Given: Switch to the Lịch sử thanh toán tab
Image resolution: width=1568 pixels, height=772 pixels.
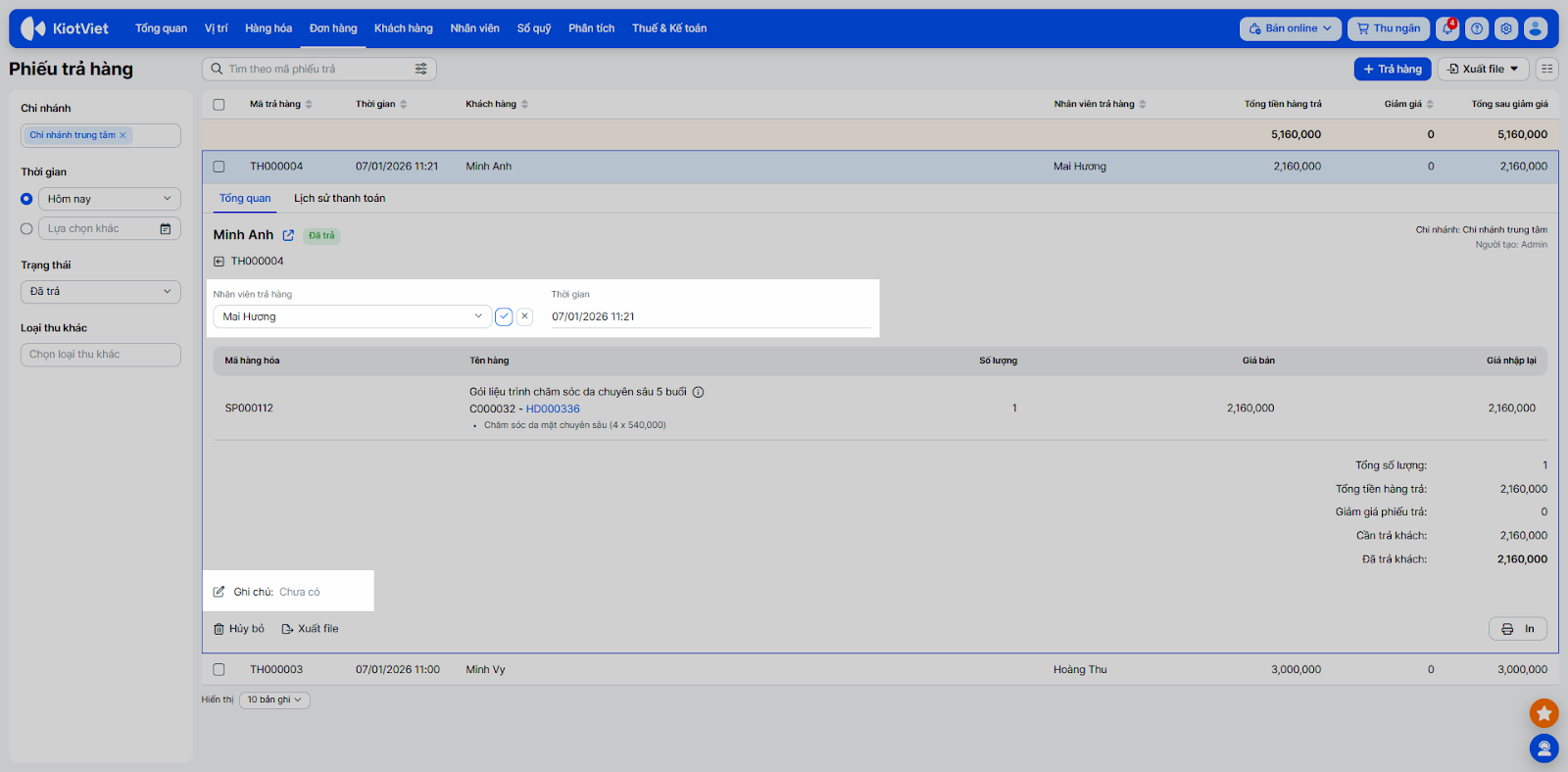Looking at the screenshot, I should pyautogui.click(x=340, y=198).
